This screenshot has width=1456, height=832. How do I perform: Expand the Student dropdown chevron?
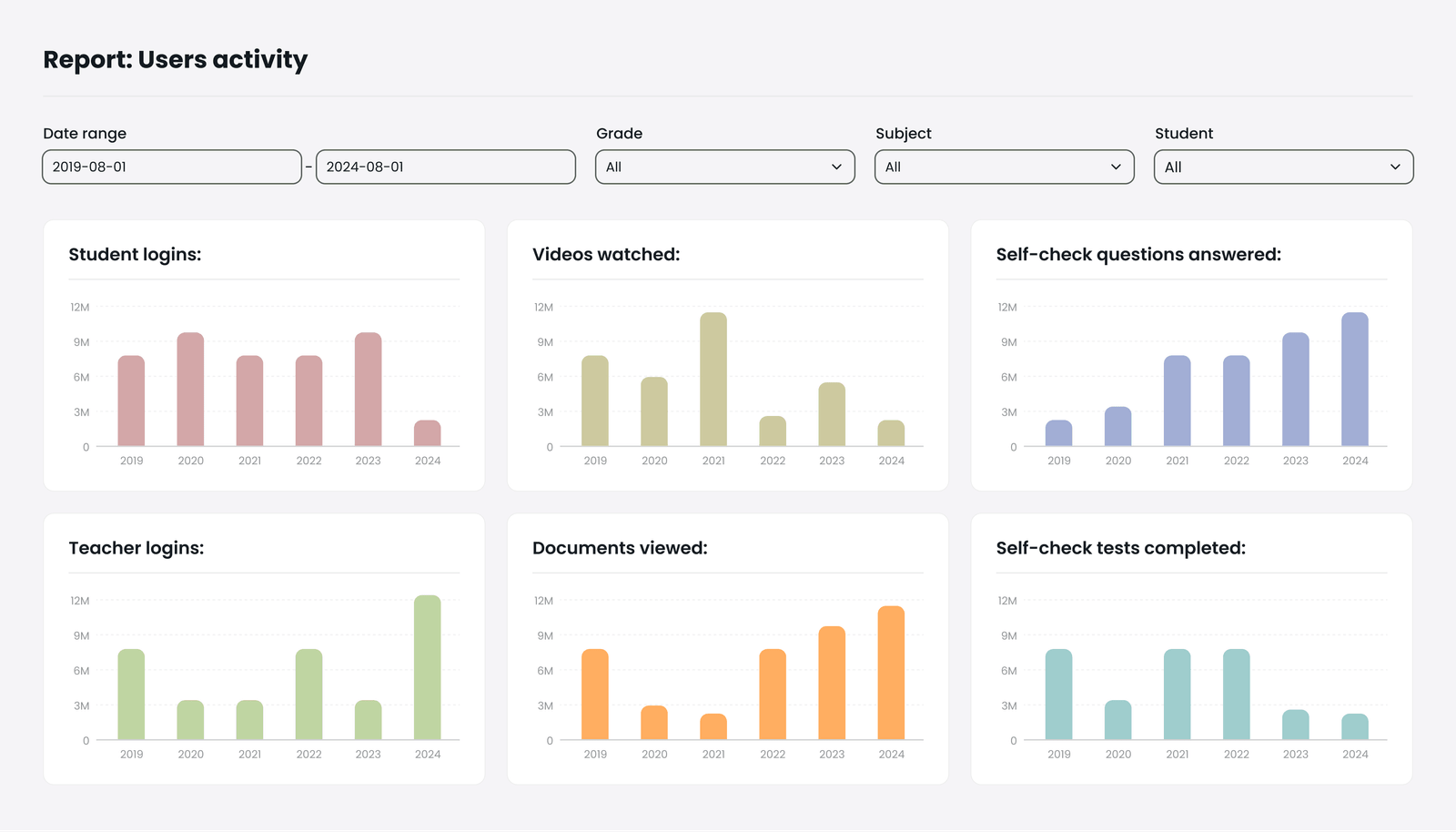point(1394,167)
